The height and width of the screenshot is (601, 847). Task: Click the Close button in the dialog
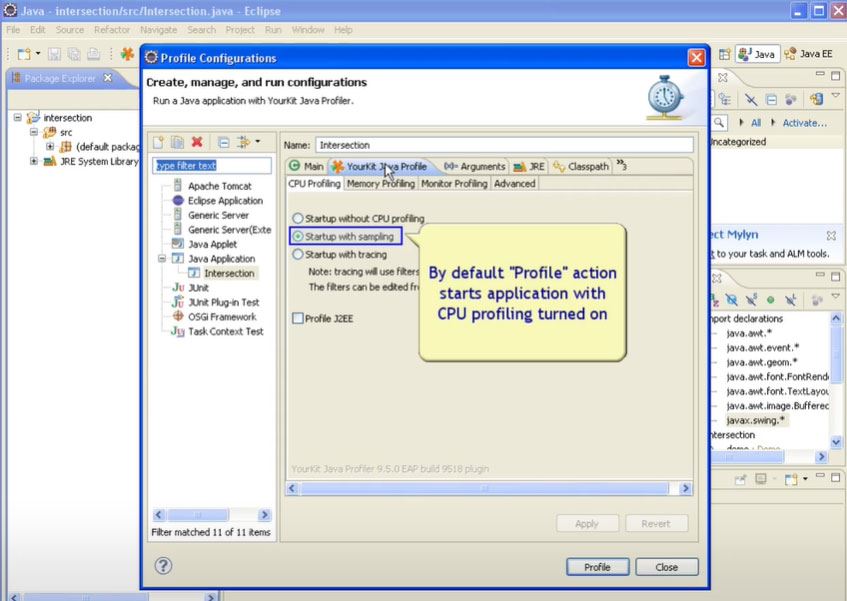[x=666, y=567]
